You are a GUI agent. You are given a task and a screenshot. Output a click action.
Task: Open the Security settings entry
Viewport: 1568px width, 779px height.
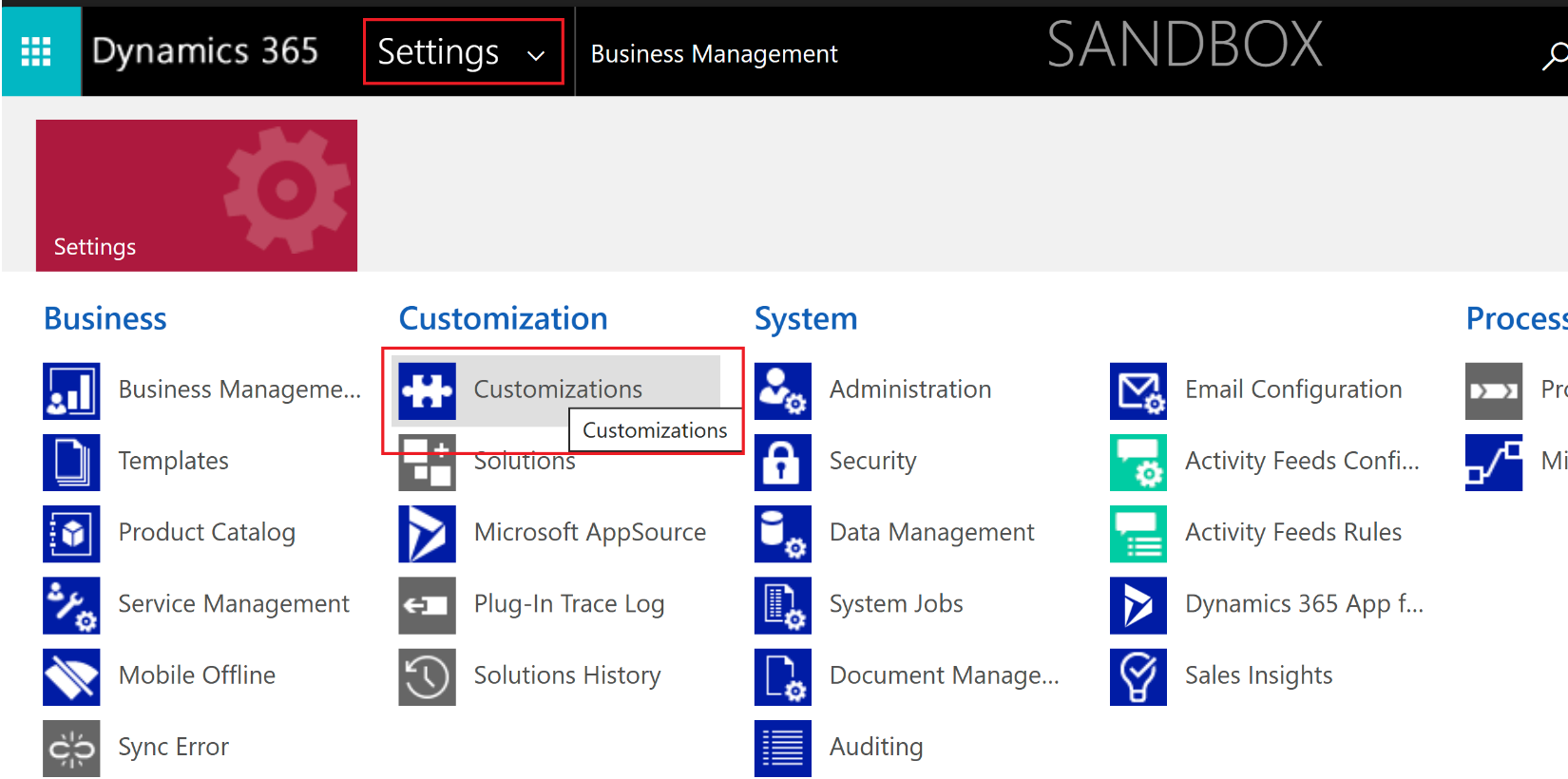click(873, 461)
